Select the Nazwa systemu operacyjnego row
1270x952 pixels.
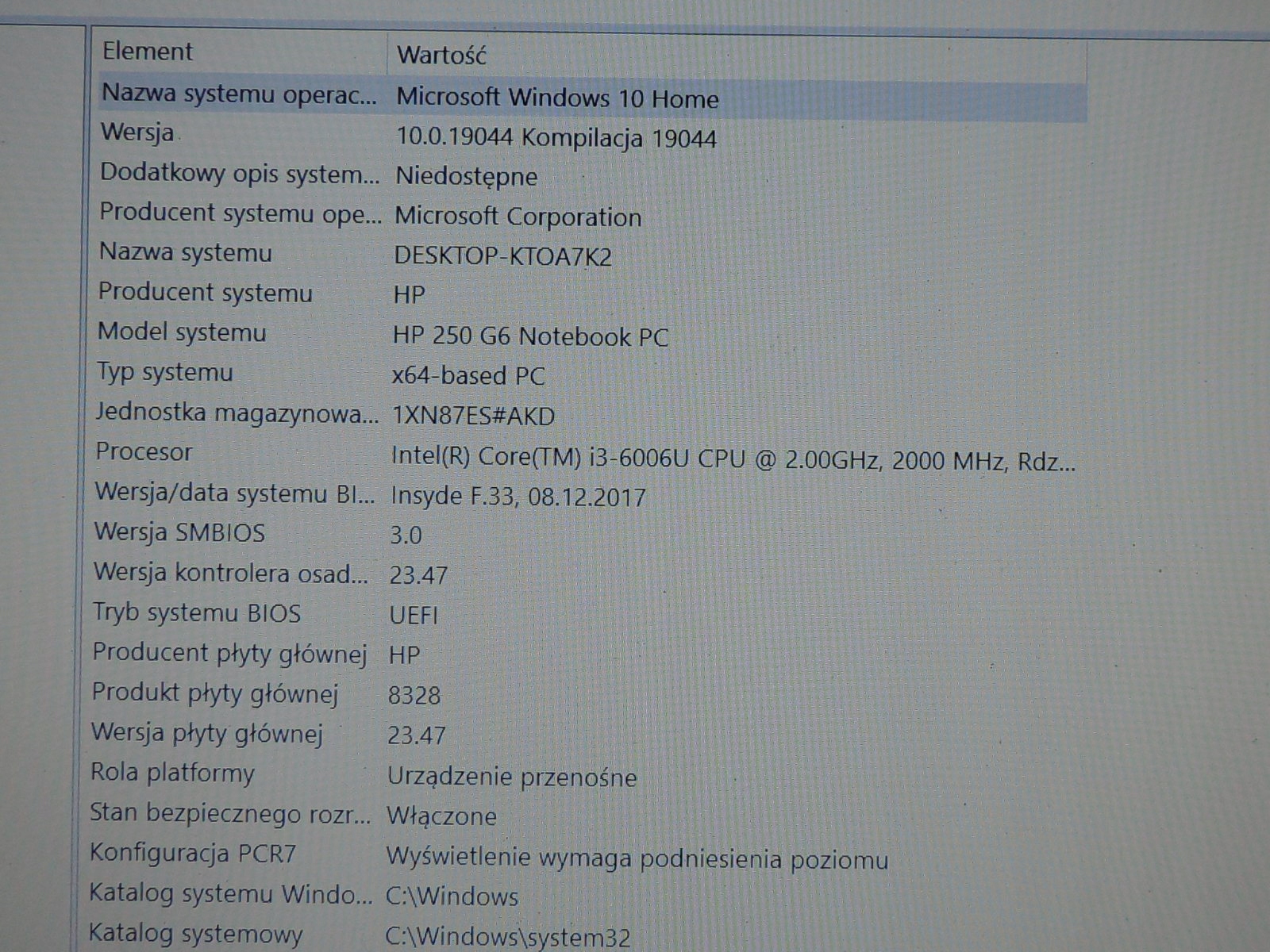click(239, 94)
